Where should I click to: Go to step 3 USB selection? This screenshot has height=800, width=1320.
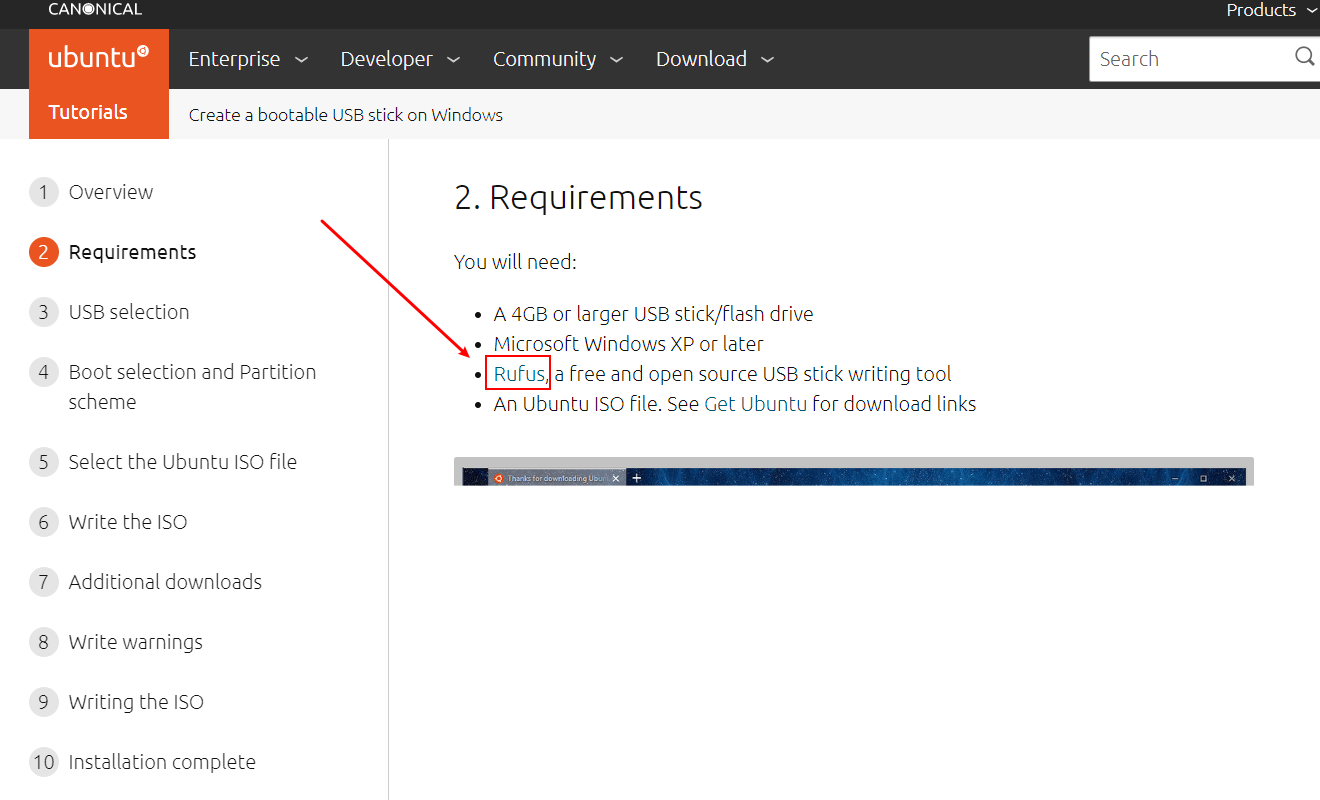click(x=110, y=312)
